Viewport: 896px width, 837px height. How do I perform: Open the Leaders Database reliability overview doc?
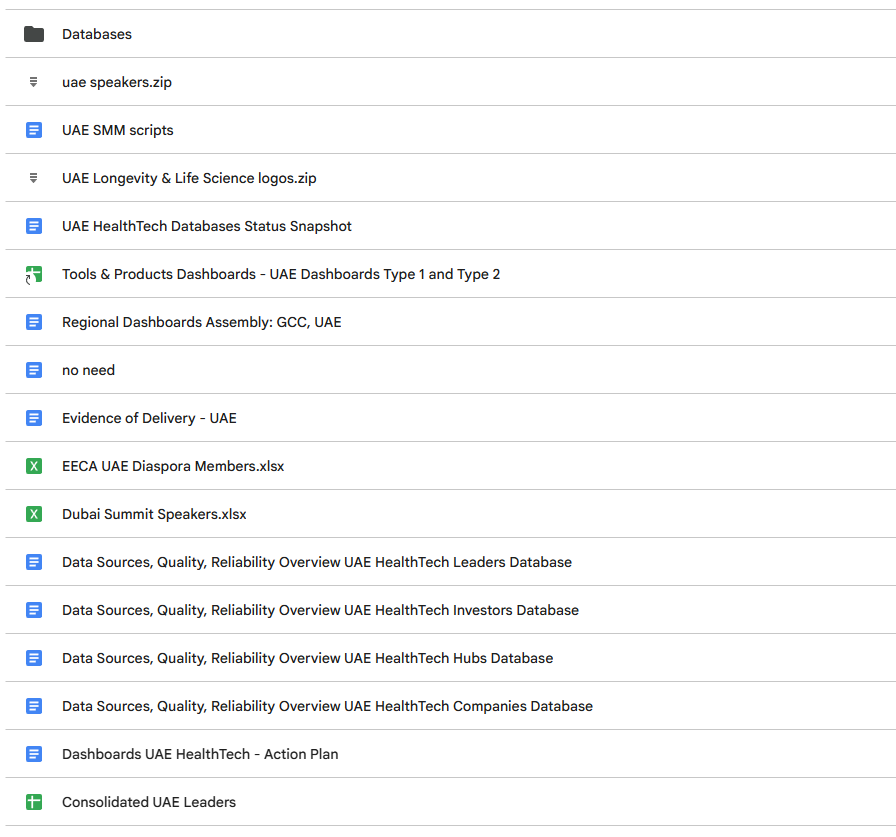click(x=316, y=562)
